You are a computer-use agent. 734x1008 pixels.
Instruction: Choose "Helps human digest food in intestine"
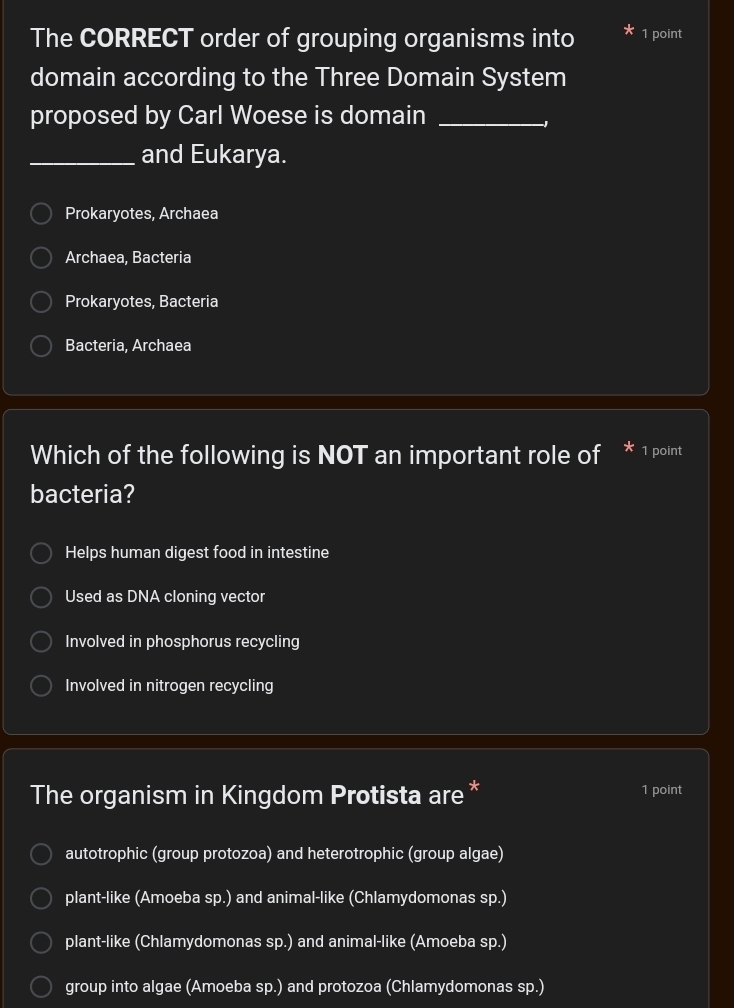click(41, 553)
